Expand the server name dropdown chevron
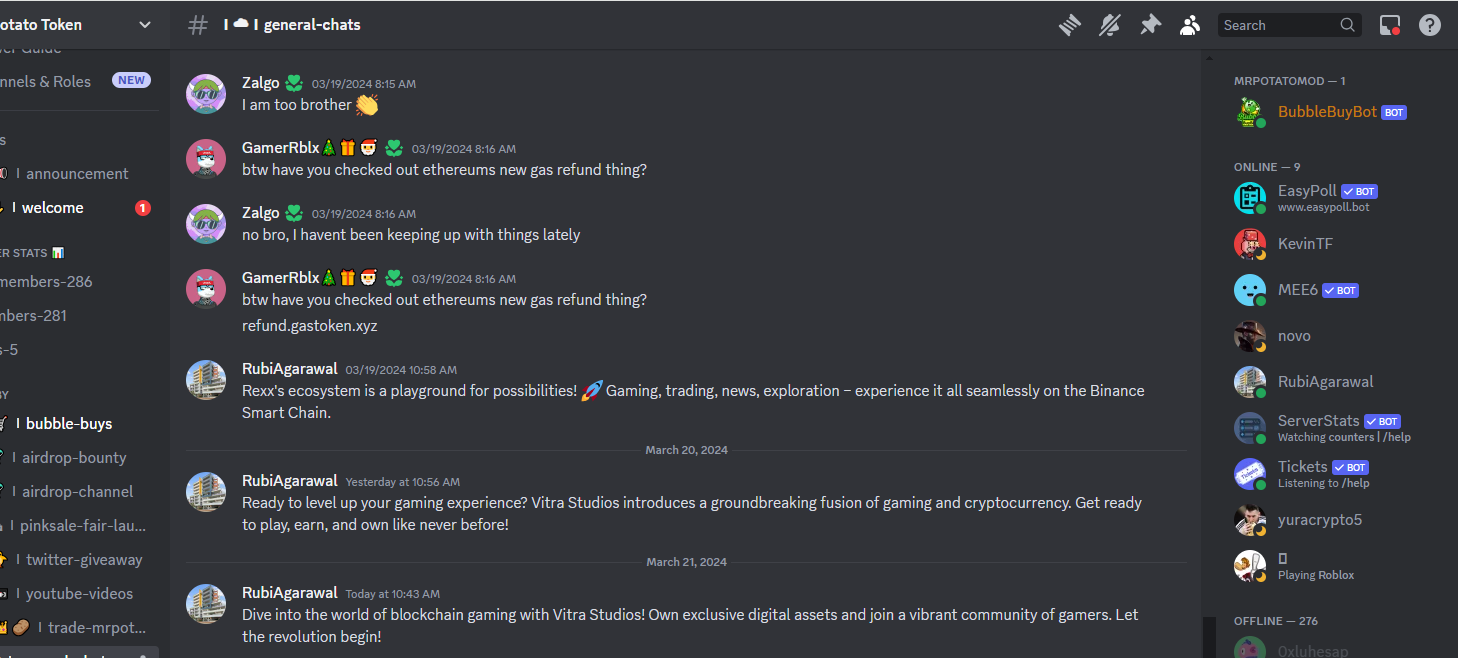 [145, 25]
